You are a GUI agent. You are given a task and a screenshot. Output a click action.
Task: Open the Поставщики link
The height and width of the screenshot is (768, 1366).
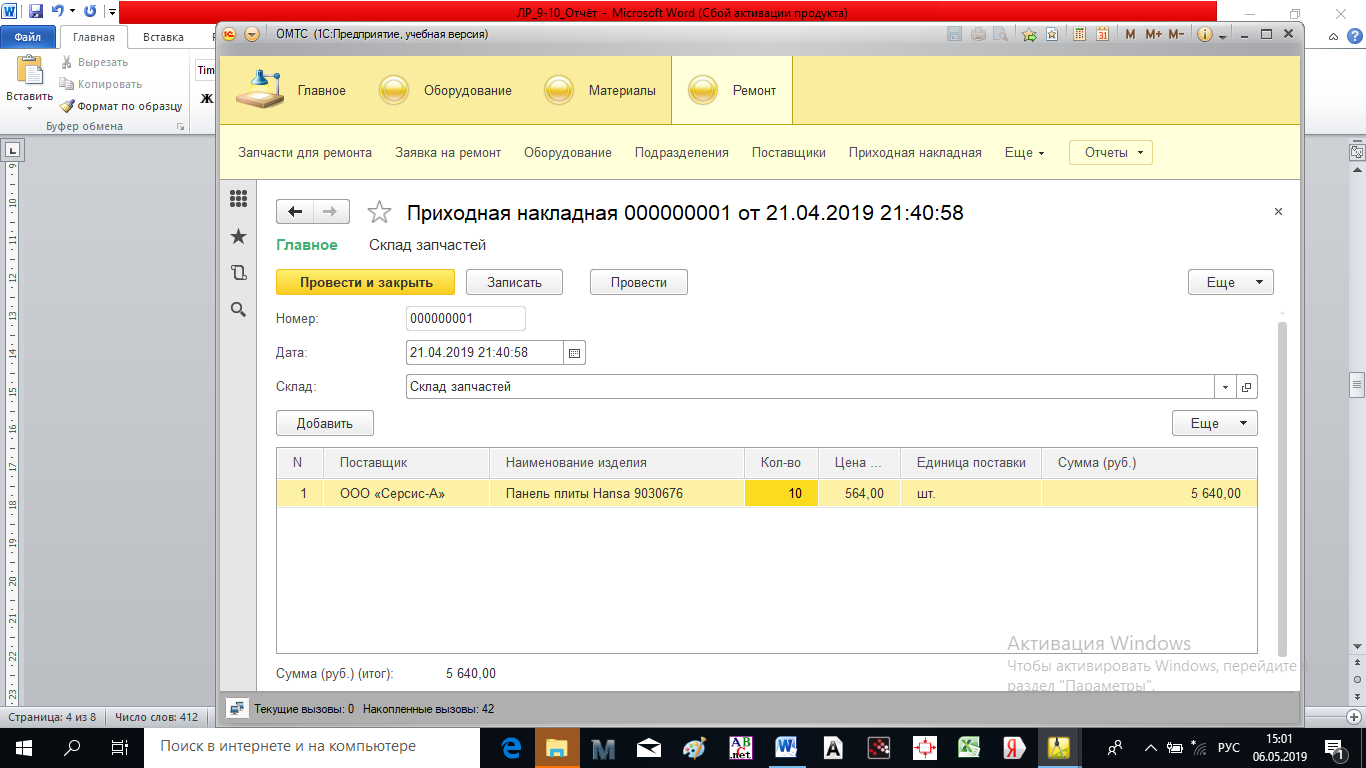point(789,153)
